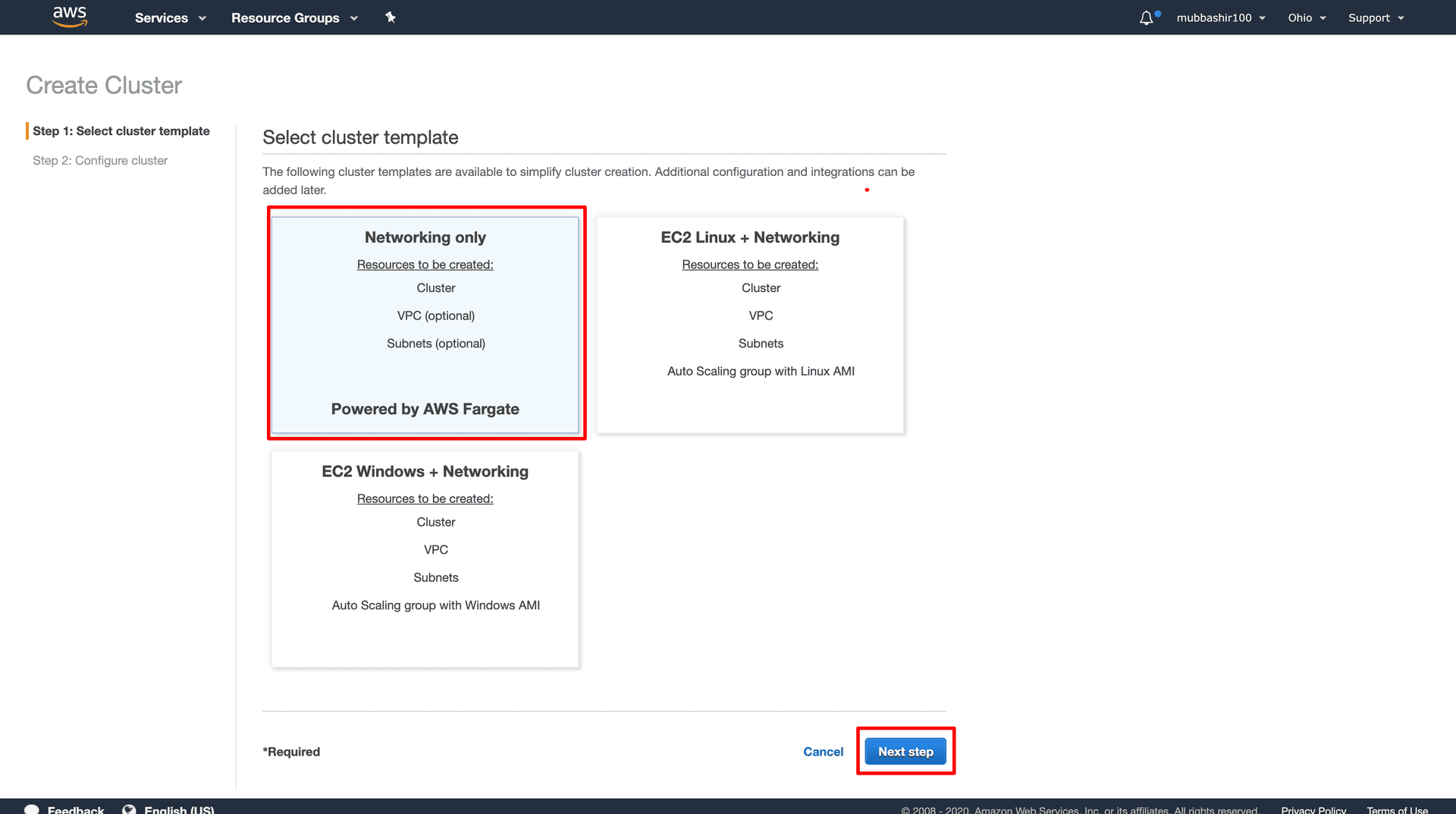Click 'Resources to be created:' in EC2 Linux card
This screenshot has height=814, width=1456.
[x=750, y=265]
